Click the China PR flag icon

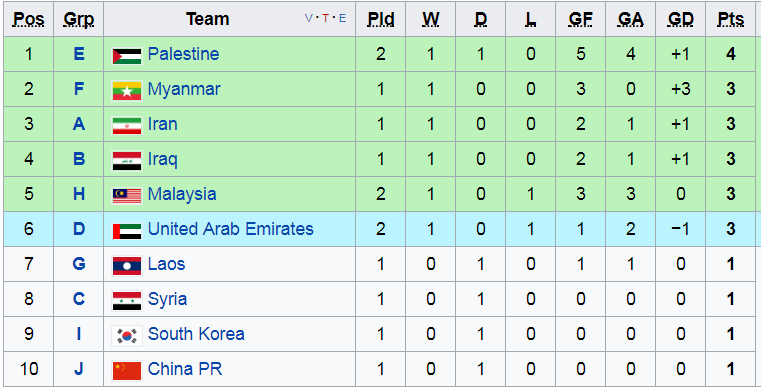pos(127,371)
